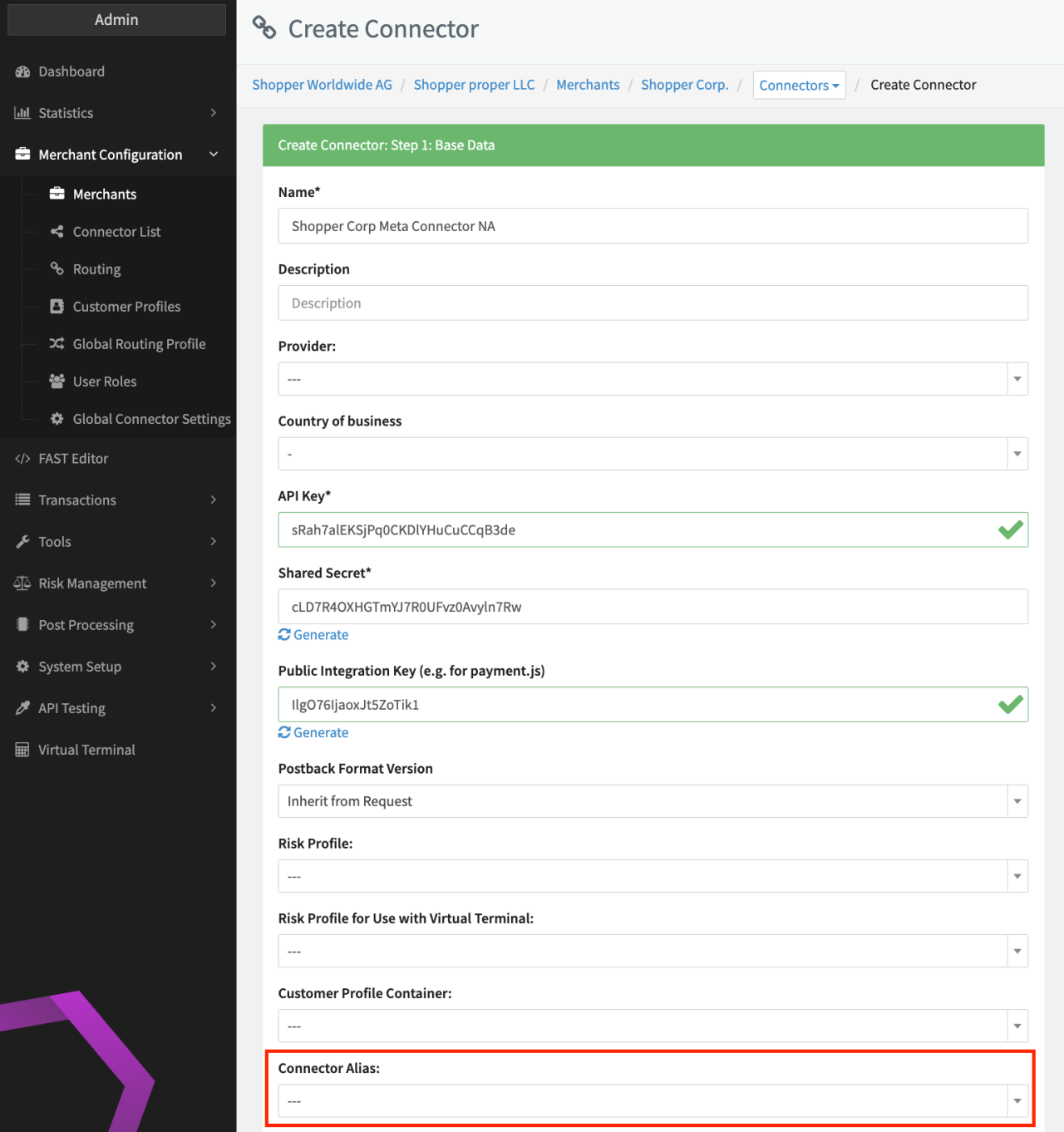
Task: Click the FAST Editor code icon
Action: tap(22, 459)
